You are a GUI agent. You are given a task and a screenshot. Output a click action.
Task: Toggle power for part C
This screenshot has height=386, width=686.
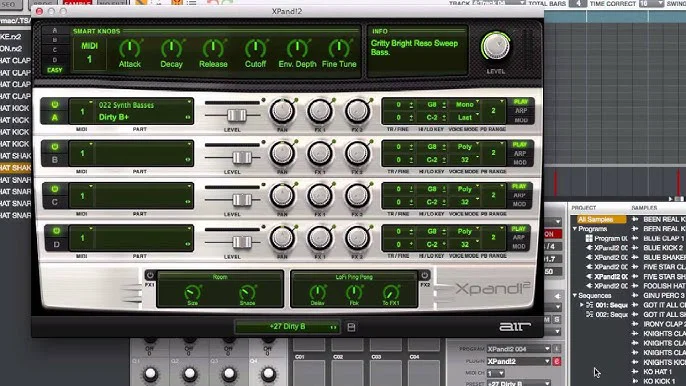(55, 189)
